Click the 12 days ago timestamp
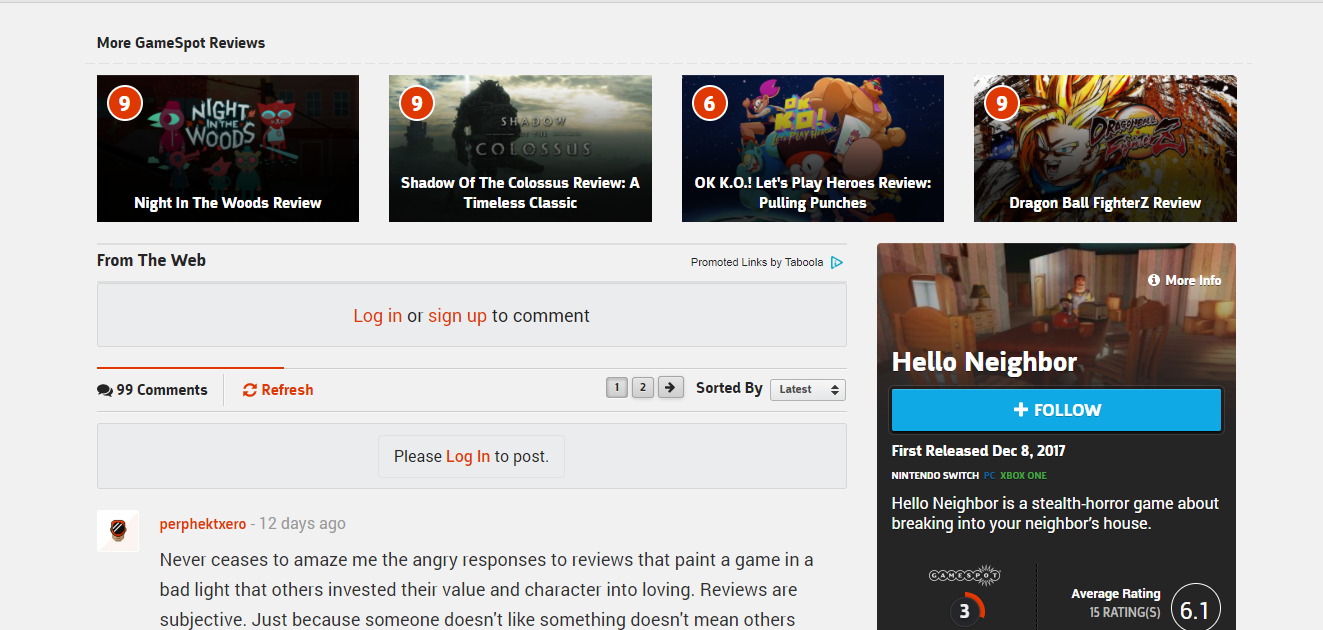 click(x=302, y=524)
